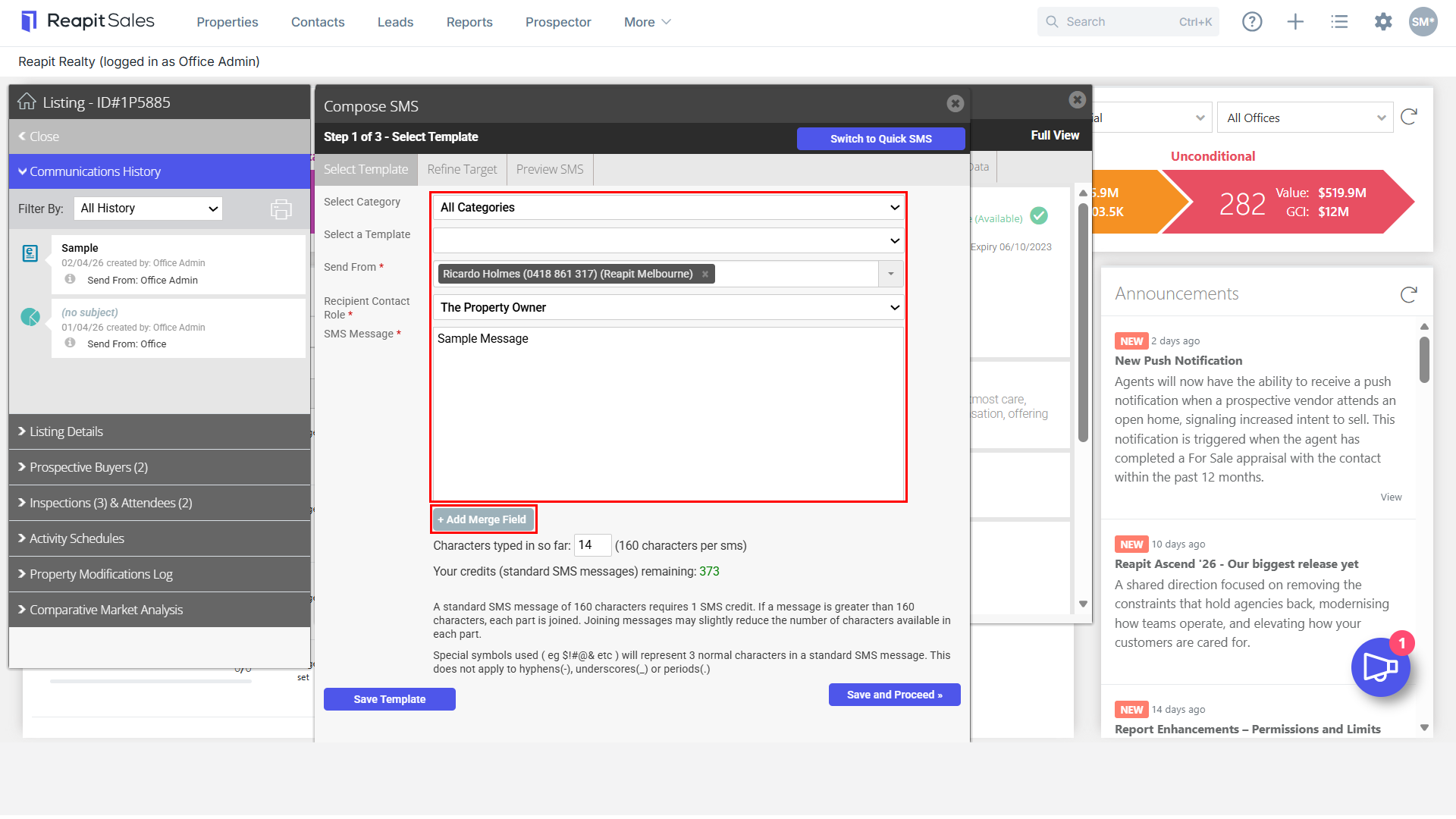Image resolution: width=1456 pixels, height=819 pixels.
Task: Open the settings gear icon
Action: [x=1383, y=22]
